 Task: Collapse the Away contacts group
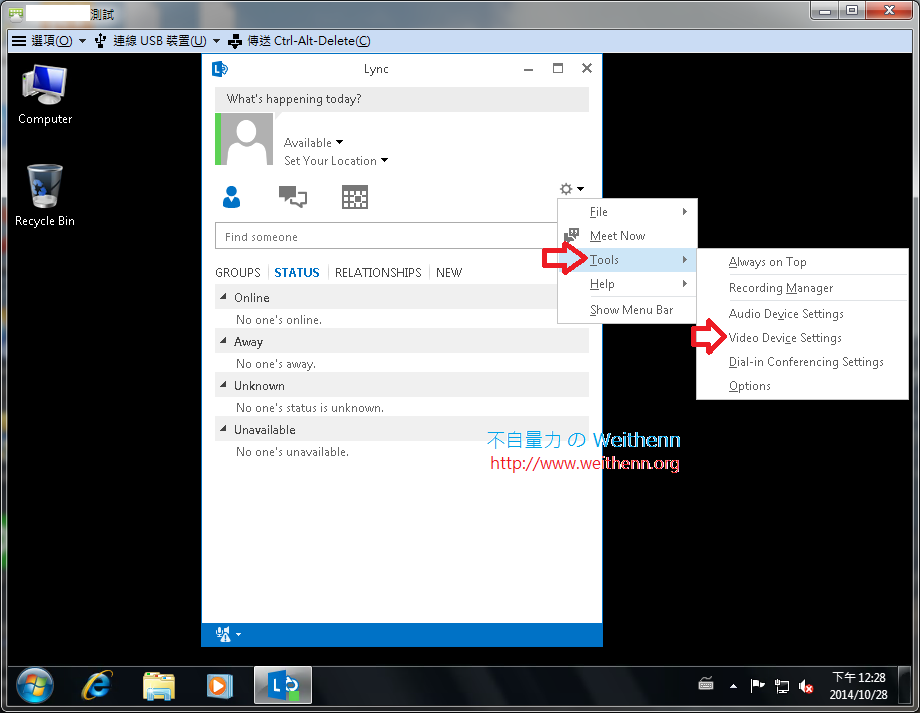[222, 340]
